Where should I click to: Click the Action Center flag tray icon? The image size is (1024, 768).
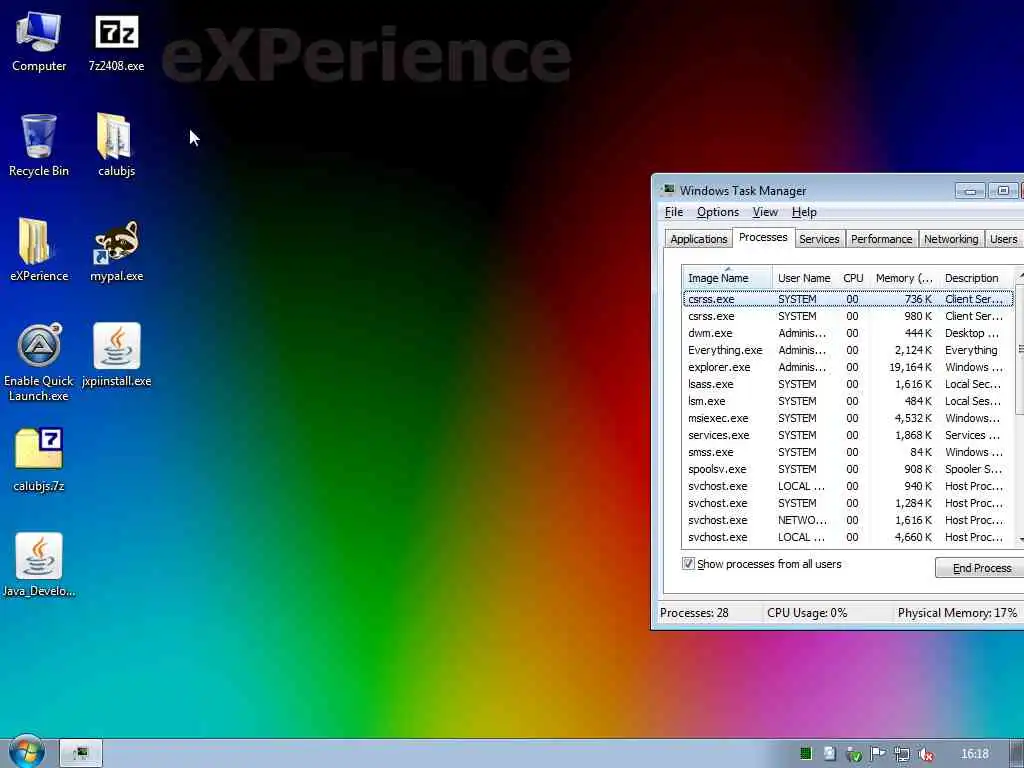[x=878, y=754]
